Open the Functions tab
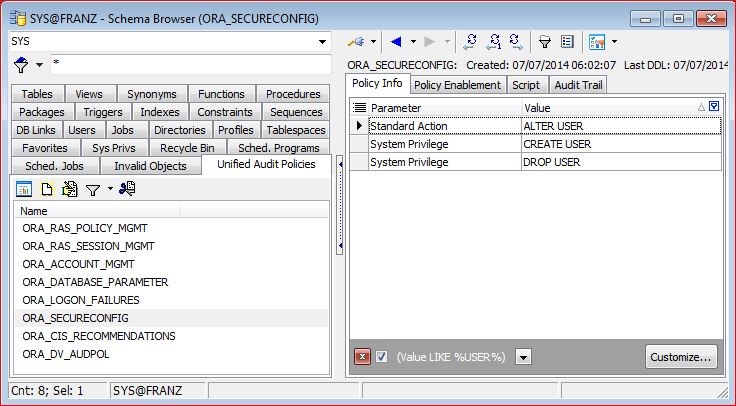The height and width of the screenshot is (406, 736). pyautogui.click(x=221, y=94)
